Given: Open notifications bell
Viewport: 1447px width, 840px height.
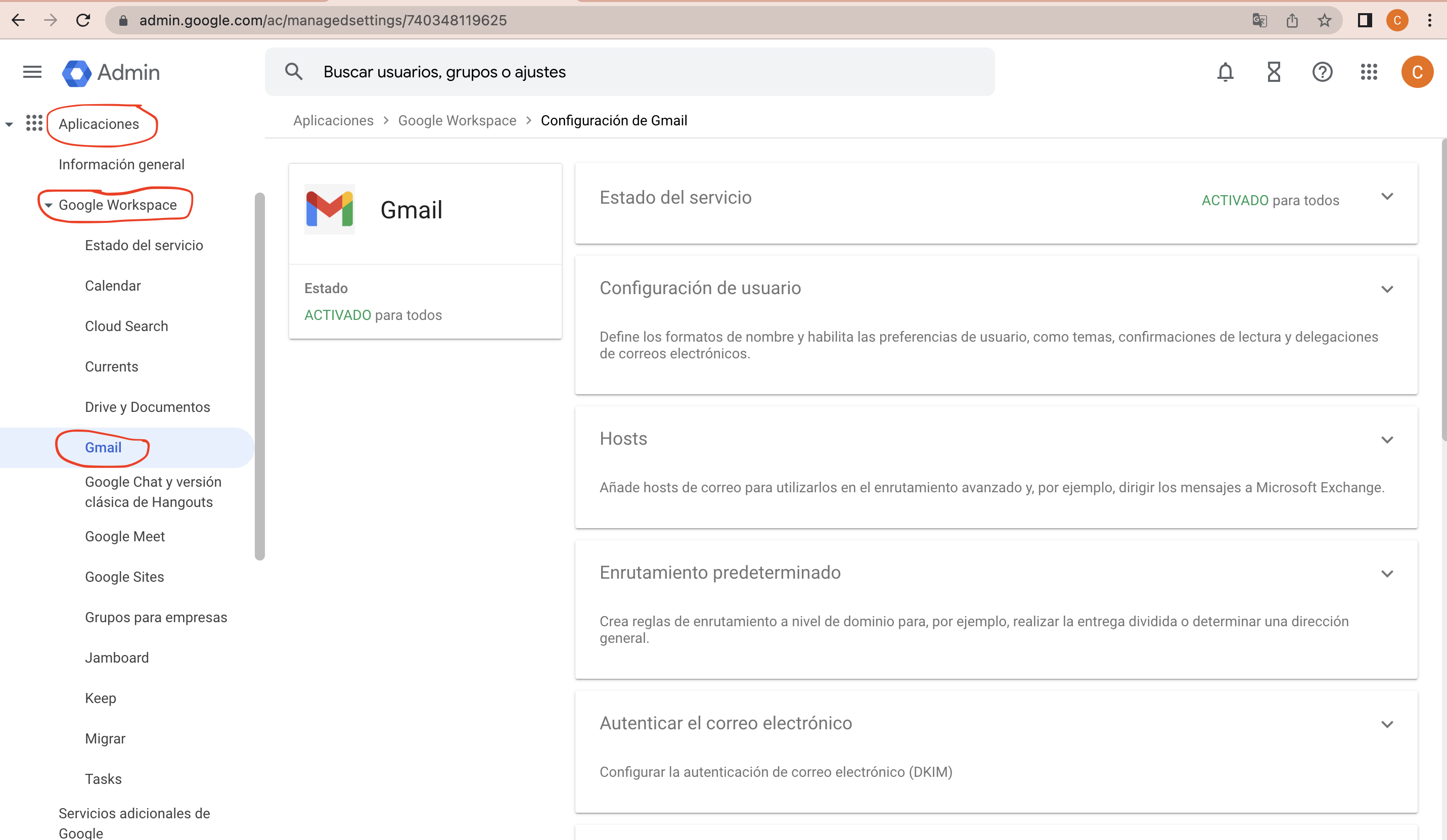Looking at the screenshot, I should [1226, 72].
